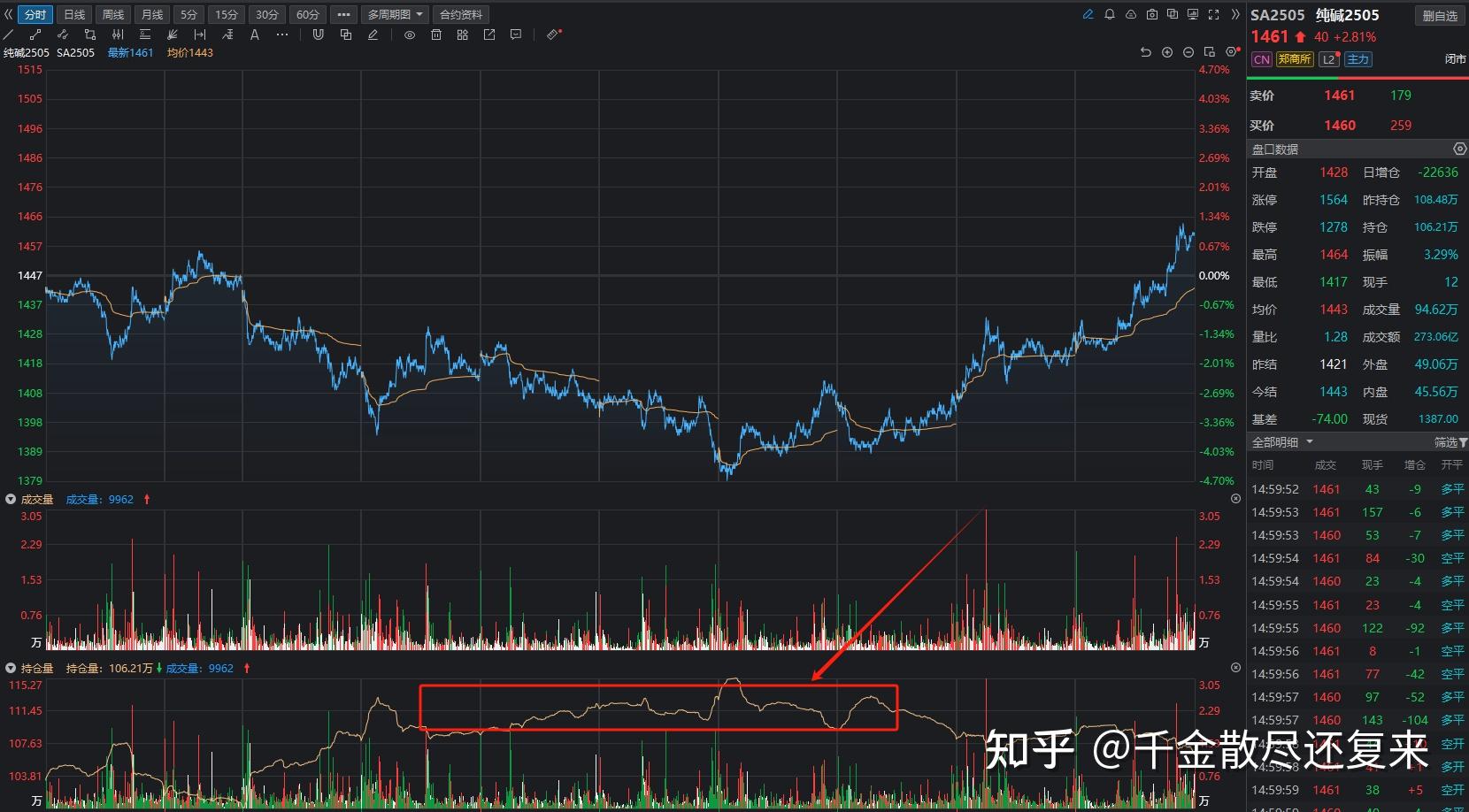This screenshot has height=812, width=1469.
Task: Switch to the 日线 tab
Action: tap(73, 14)
